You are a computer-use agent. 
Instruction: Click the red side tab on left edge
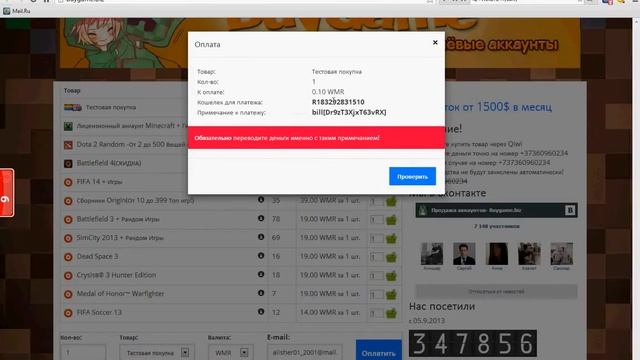click(7, 193)
